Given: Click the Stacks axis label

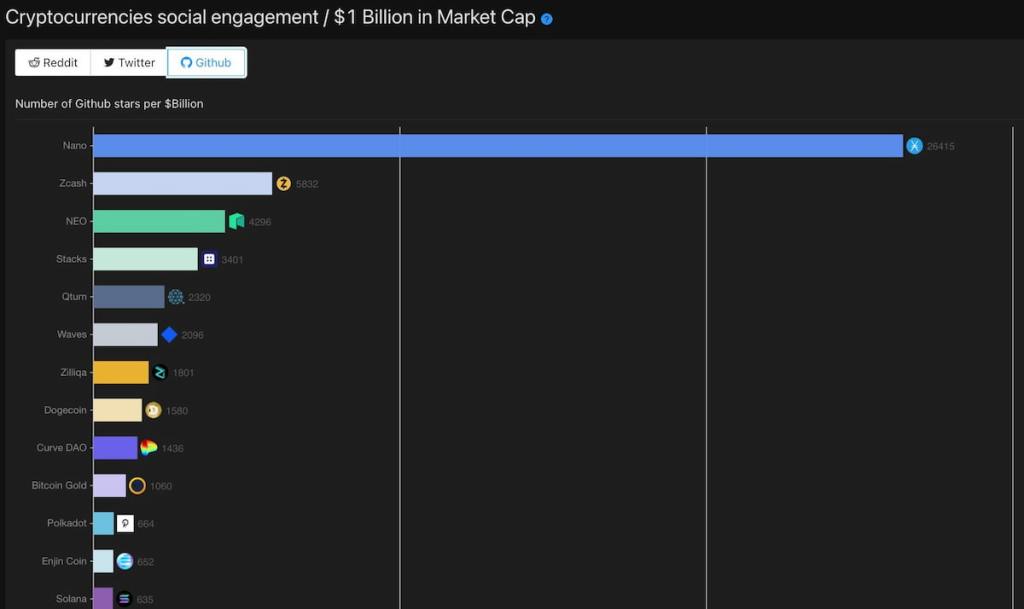Looking at the screenshot, I should pyautogui.click(x=71, y=259).
